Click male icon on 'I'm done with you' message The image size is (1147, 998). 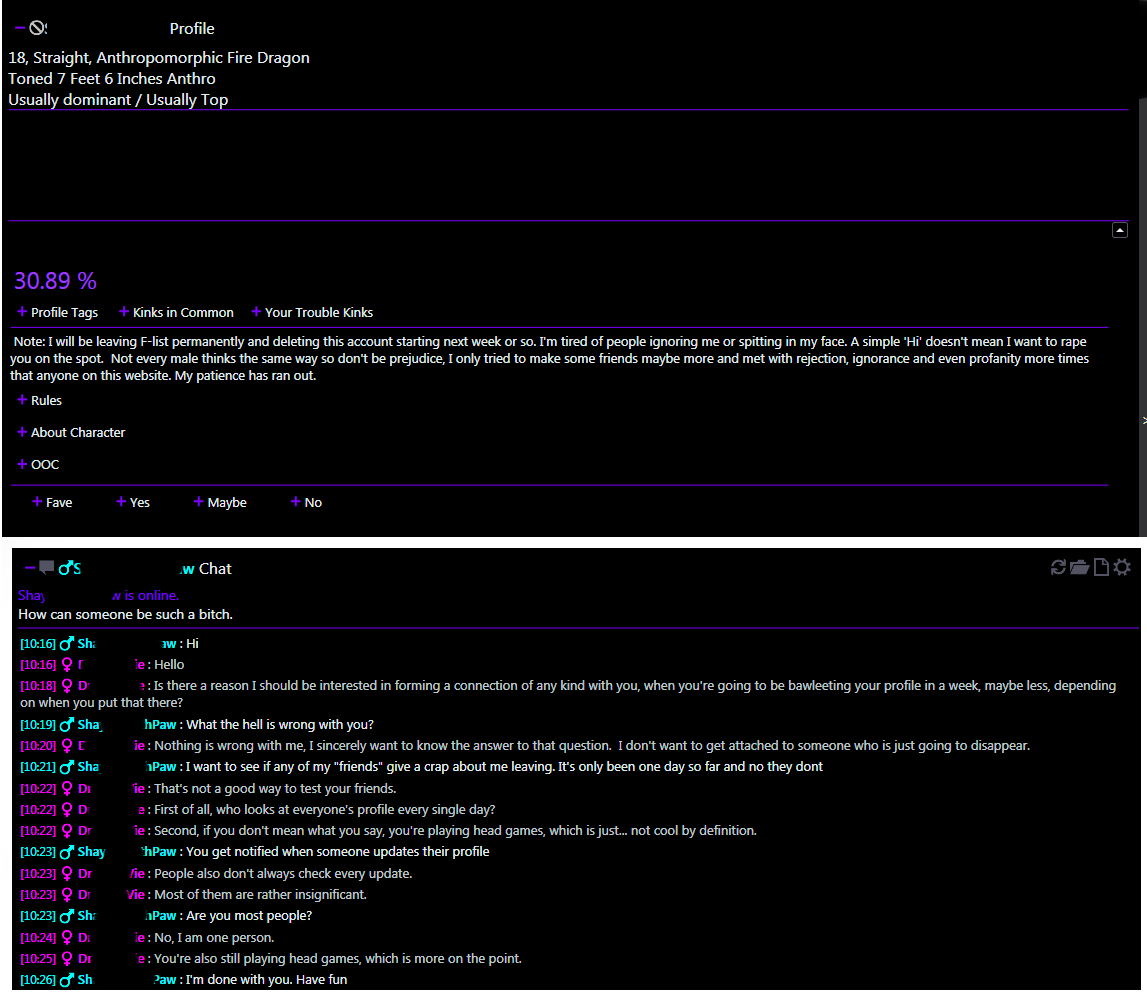67,980
